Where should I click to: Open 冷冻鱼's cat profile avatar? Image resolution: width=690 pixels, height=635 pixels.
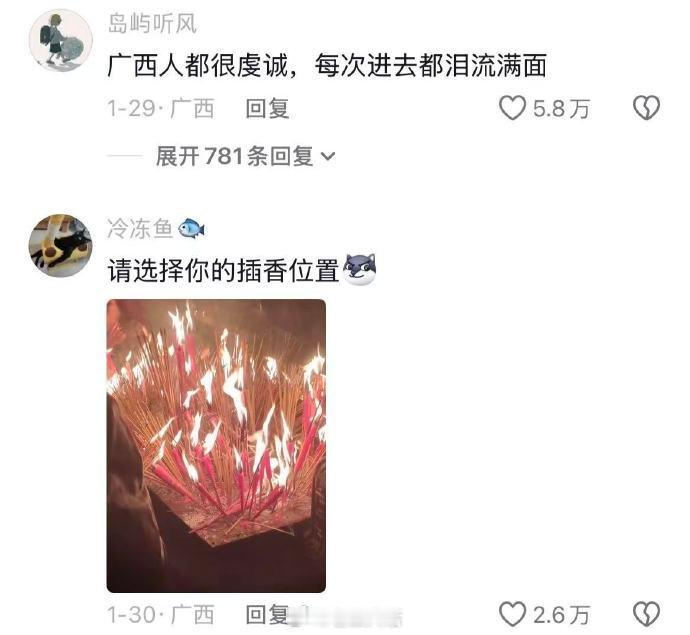coord(61,246)
